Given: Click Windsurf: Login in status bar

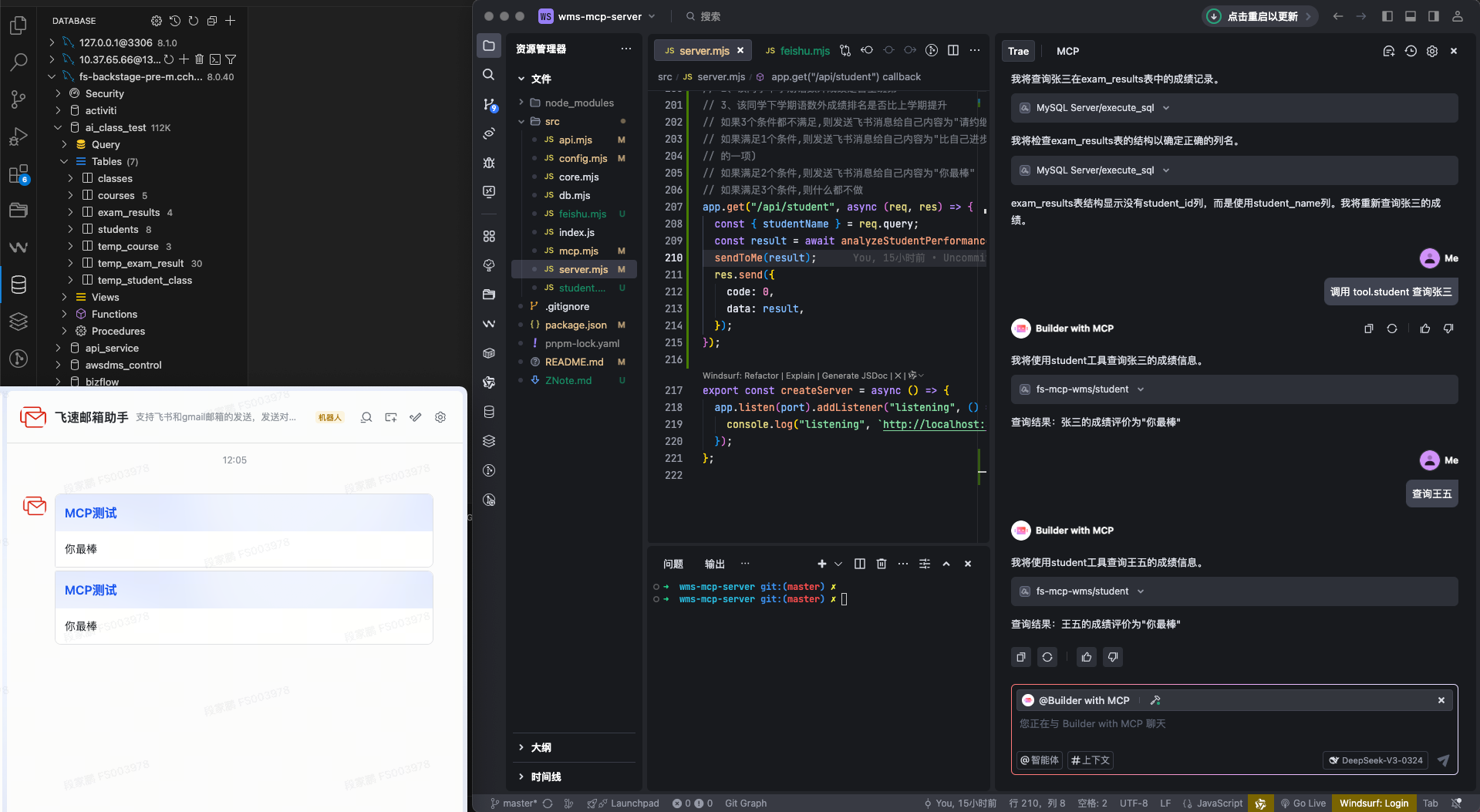Looking at the screenshot, I should tap(1374, 803).
